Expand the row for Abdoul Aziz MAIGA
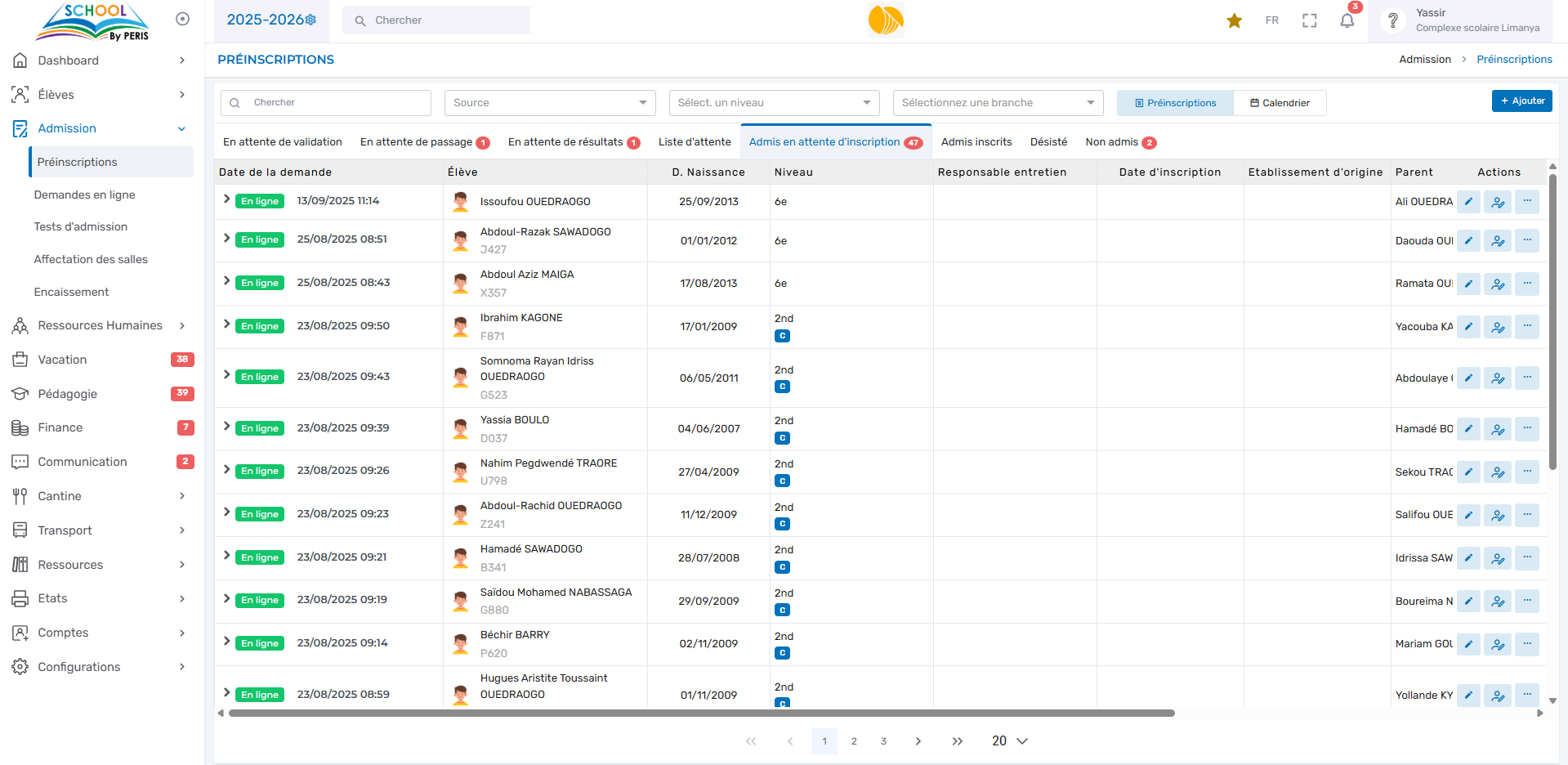1568x765 pixels. tap(226, 281)
